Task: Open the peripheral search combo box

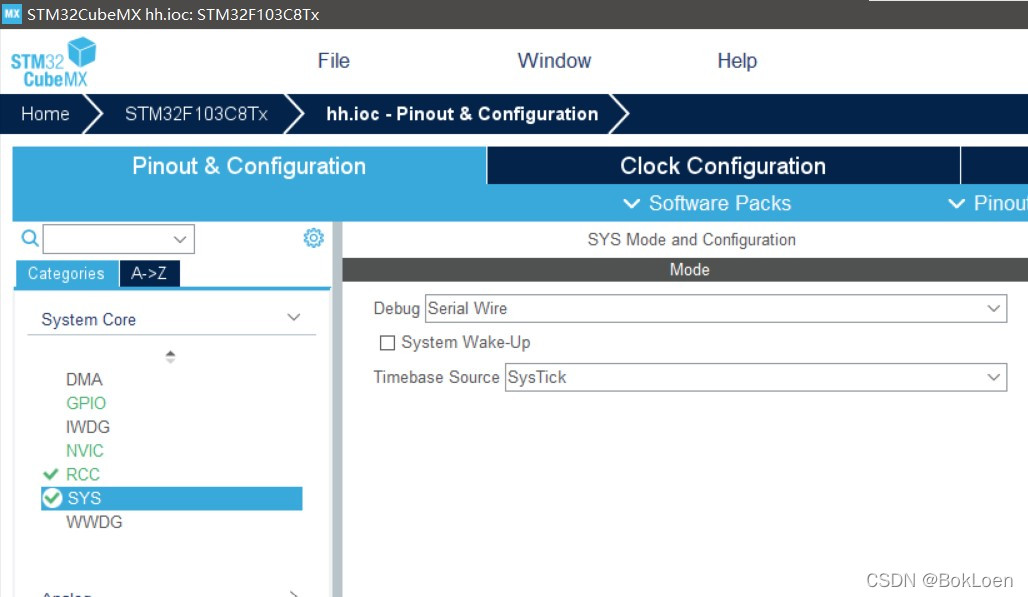Action: click(119, 239)
